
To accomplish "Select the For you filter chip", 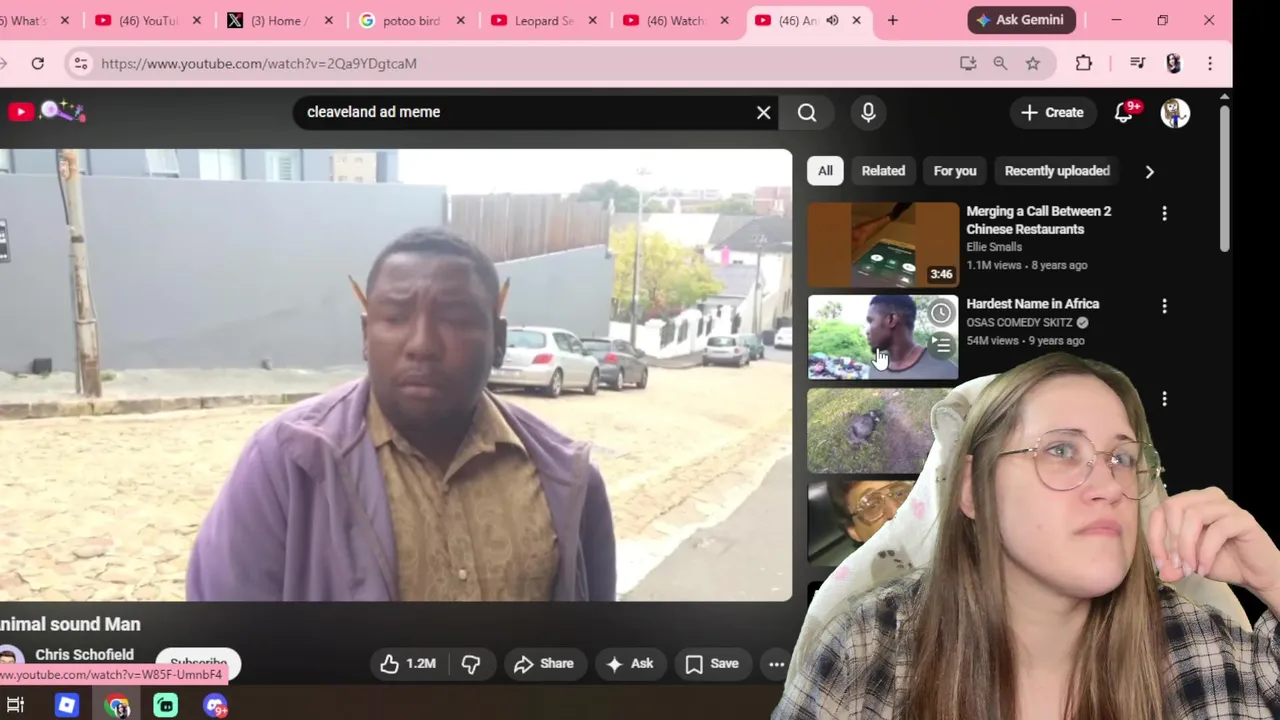I will 955,171.
